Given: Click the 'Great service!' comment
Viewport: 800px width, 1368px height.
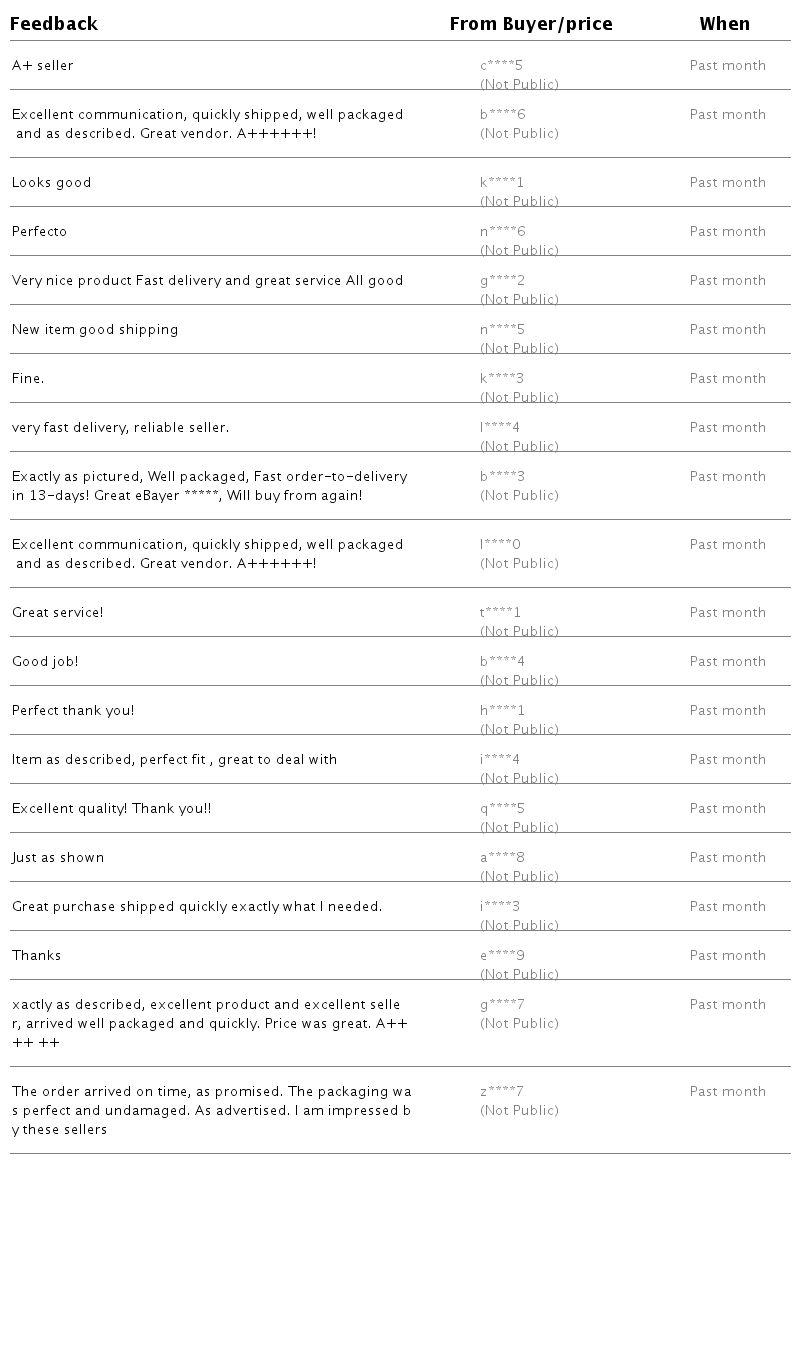Looking at the screenshot, I should click(58, 613).
